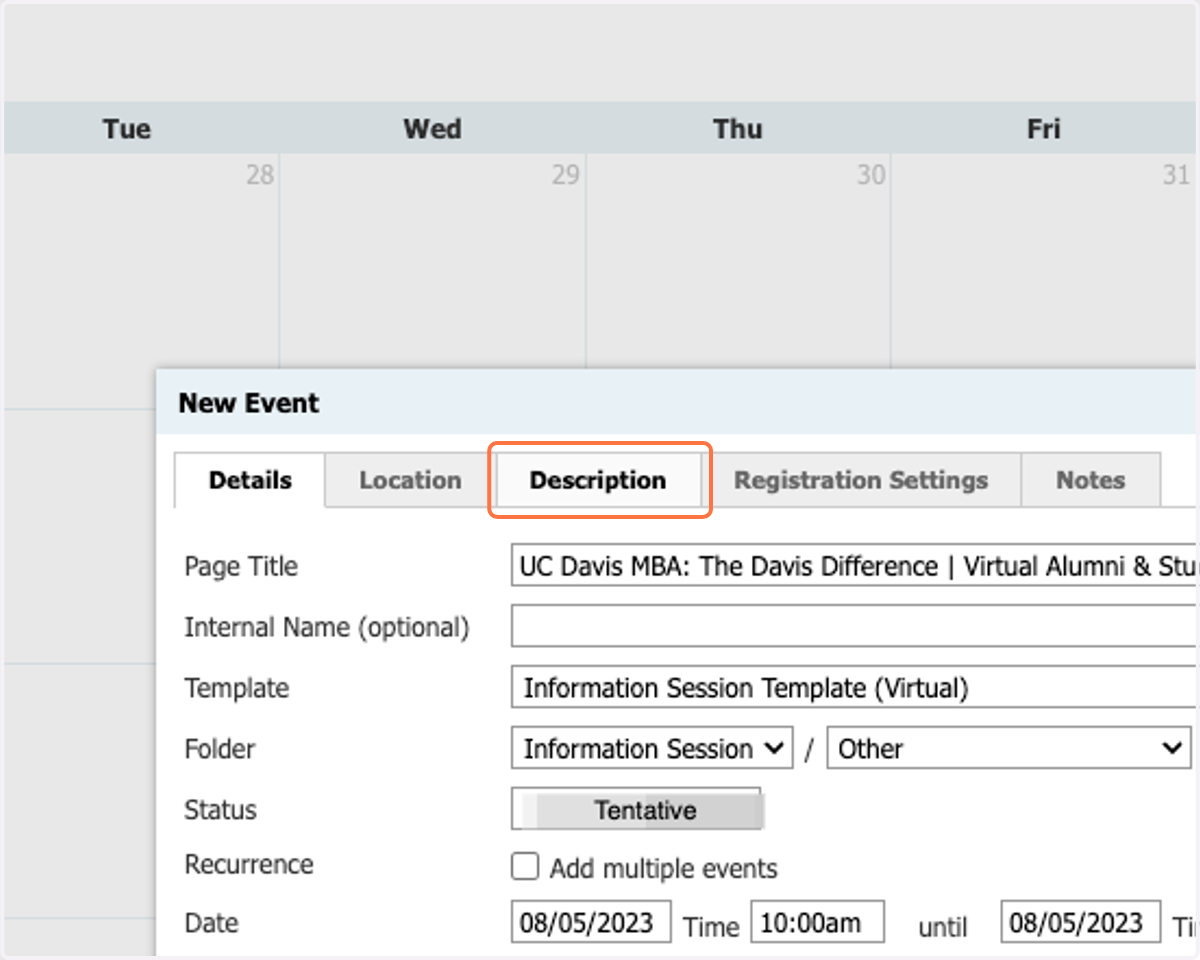1200x960 pixels.
Task: Click the Template field with Information Session Template
Action: click(855, 688)
